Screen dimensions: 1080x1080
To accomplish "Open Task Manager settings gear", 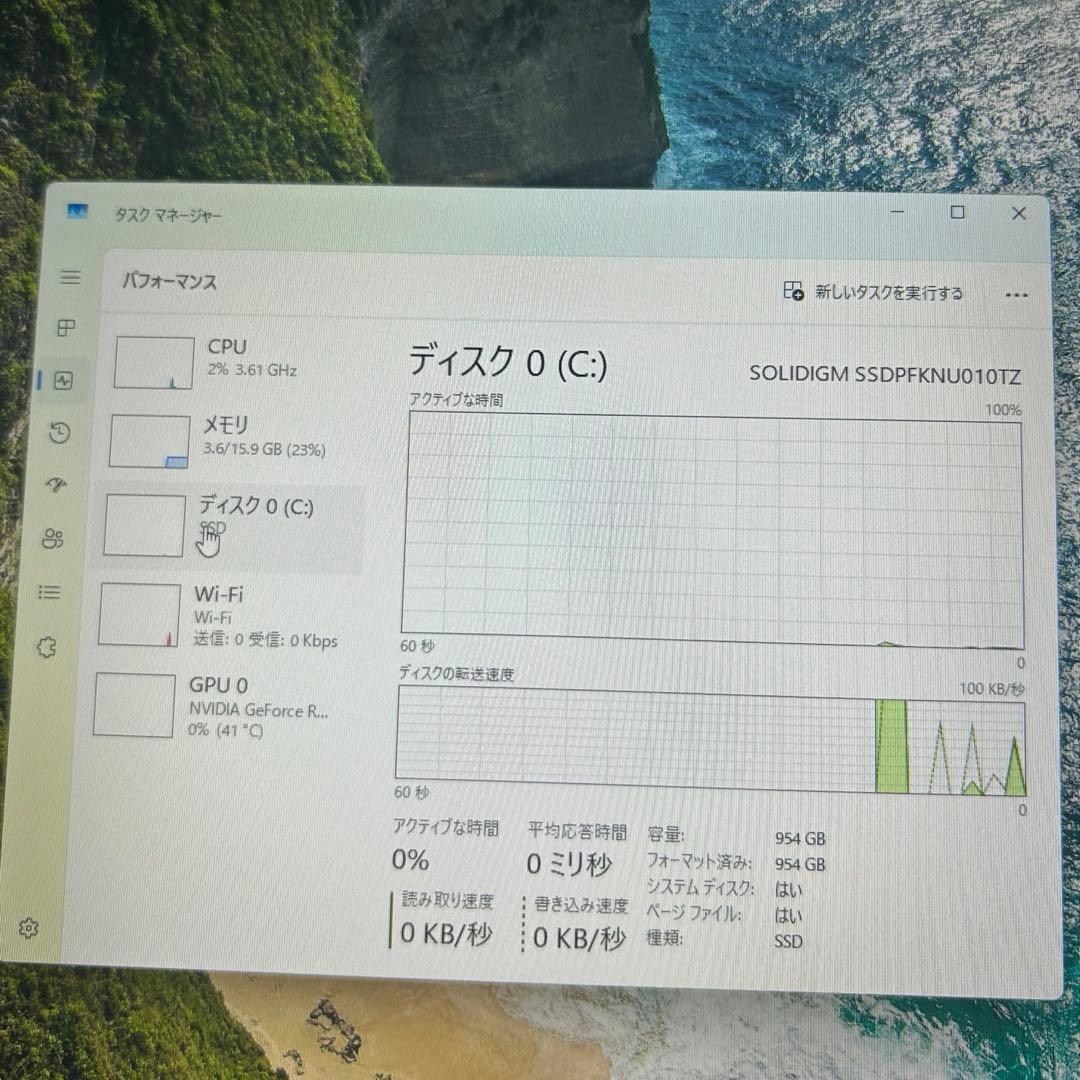I will tap(30, 928).
